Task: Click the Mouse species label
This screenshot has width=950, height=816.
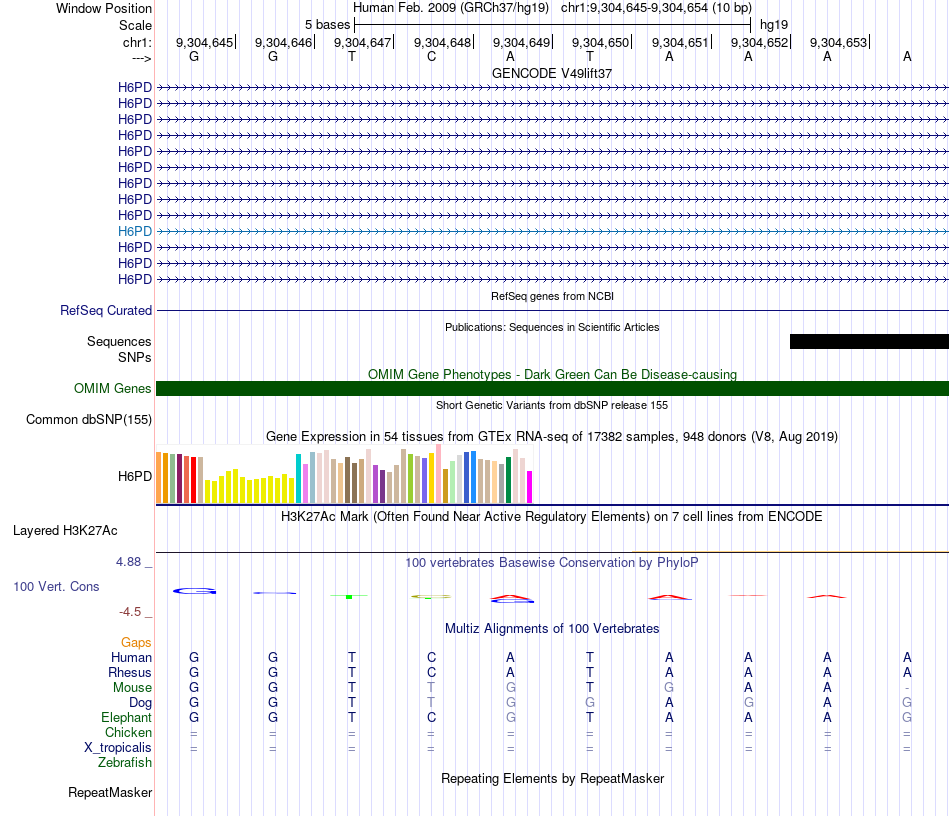Action: pos(132,688)
